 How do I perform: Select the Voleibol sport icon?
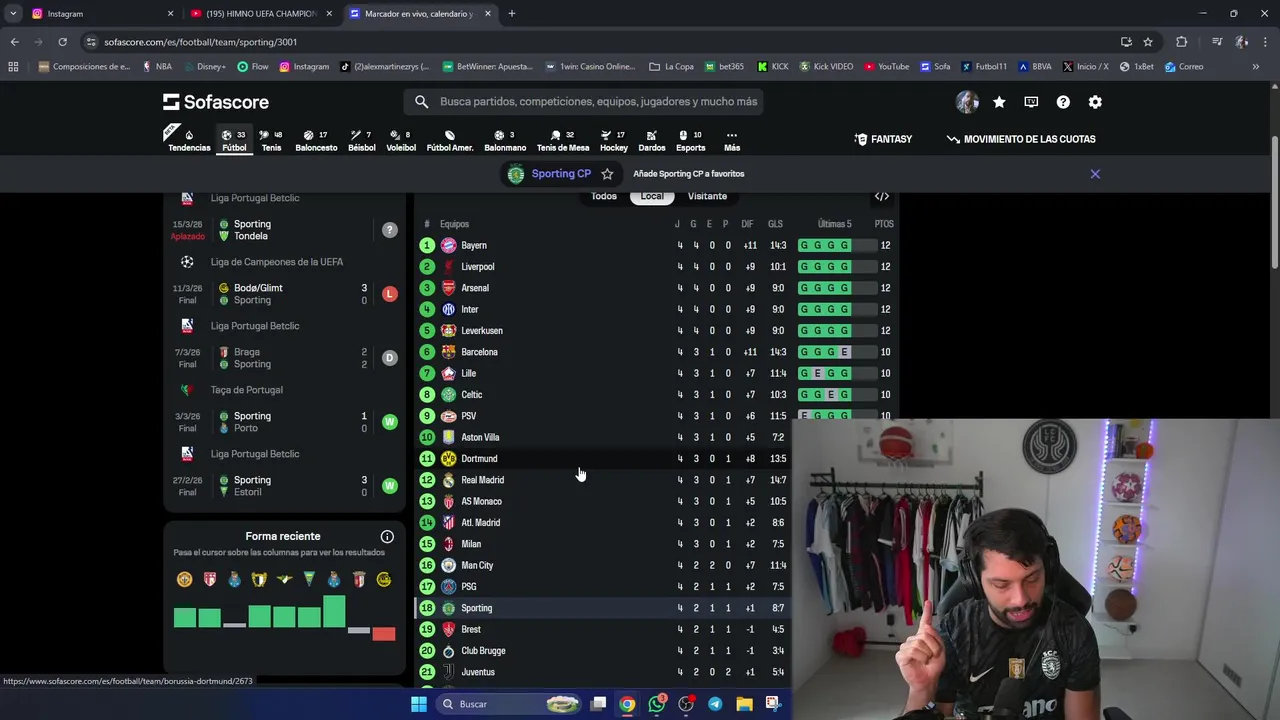pos(401,140)
